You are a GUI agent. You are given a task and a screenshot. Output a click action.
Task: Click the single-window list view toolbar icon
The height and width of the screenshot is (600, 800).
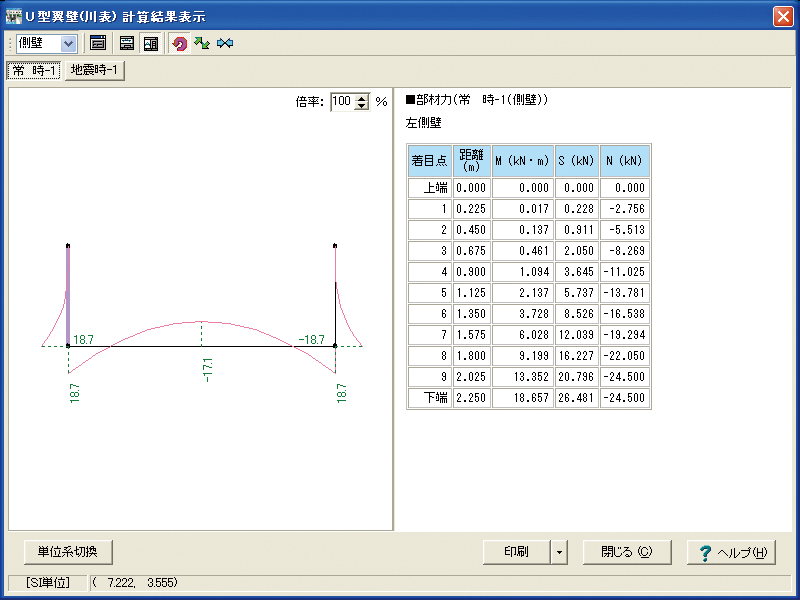click(98, 43)
